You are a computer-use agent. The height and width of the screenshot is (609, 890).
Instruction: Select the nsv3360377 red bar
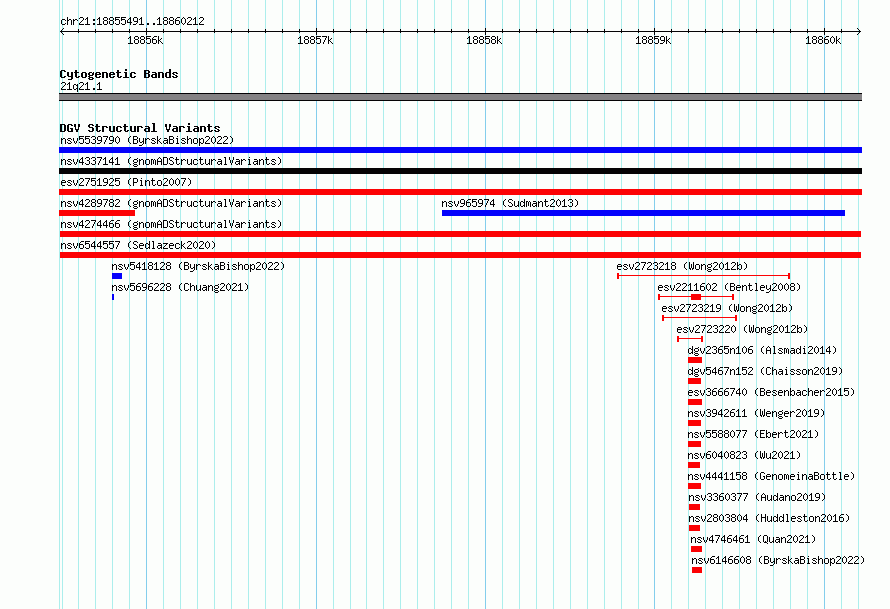695,507
